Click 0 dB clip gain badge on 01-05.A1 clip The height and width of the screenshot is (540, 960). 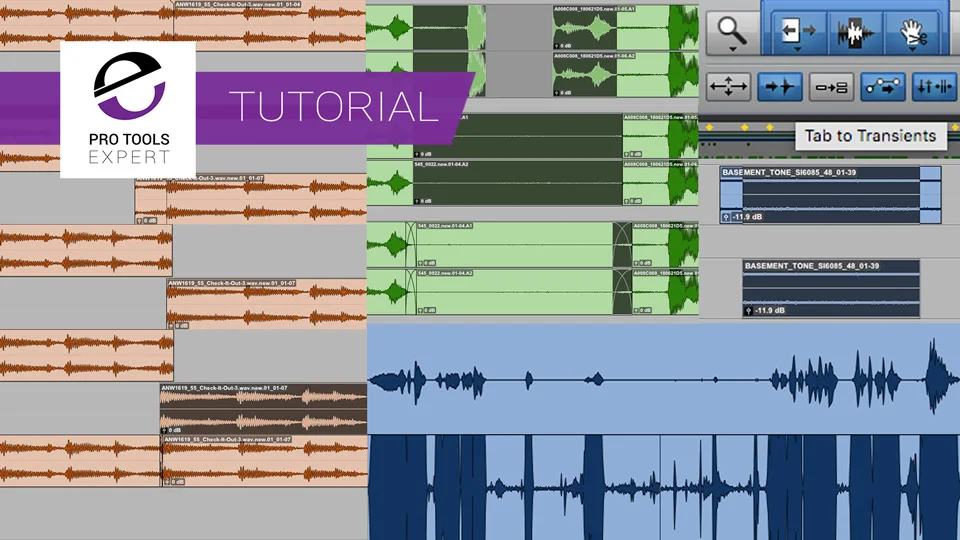point(564,46)
